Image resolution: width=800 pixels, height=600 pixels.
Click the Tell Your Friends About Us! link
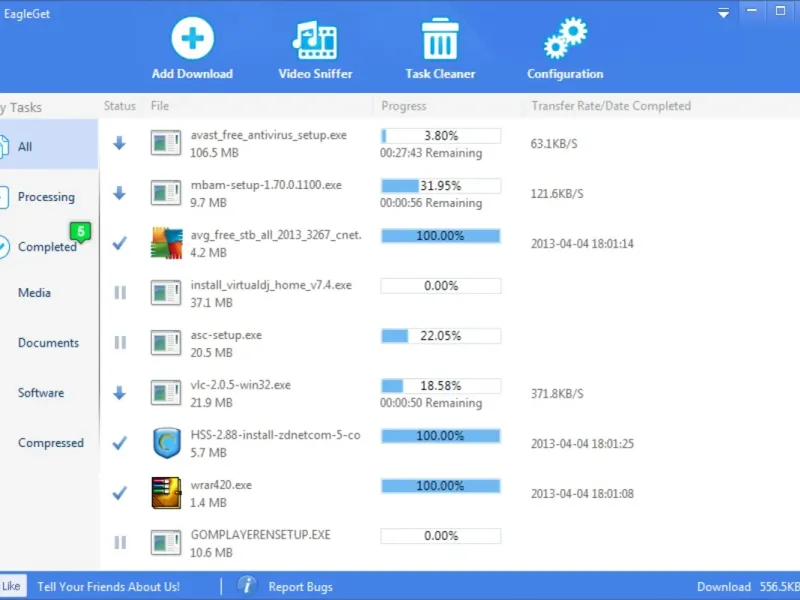[x=108, y=587]
